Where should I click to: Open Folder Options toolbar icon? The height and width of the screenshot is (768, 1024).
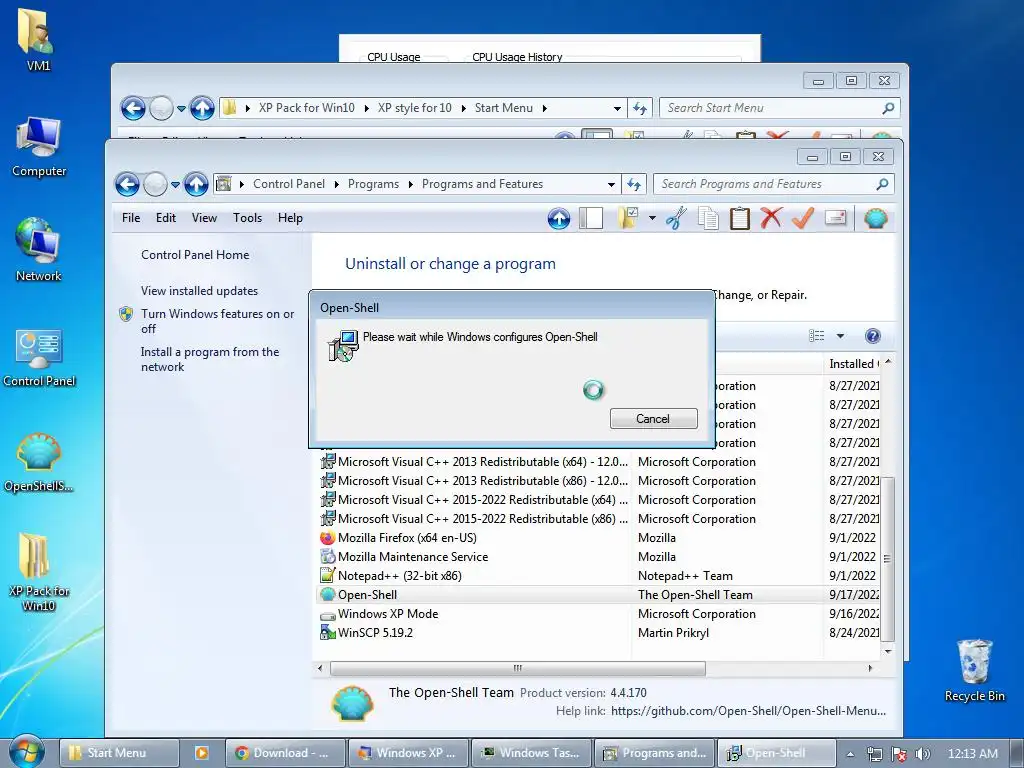[x=628, y=218]
